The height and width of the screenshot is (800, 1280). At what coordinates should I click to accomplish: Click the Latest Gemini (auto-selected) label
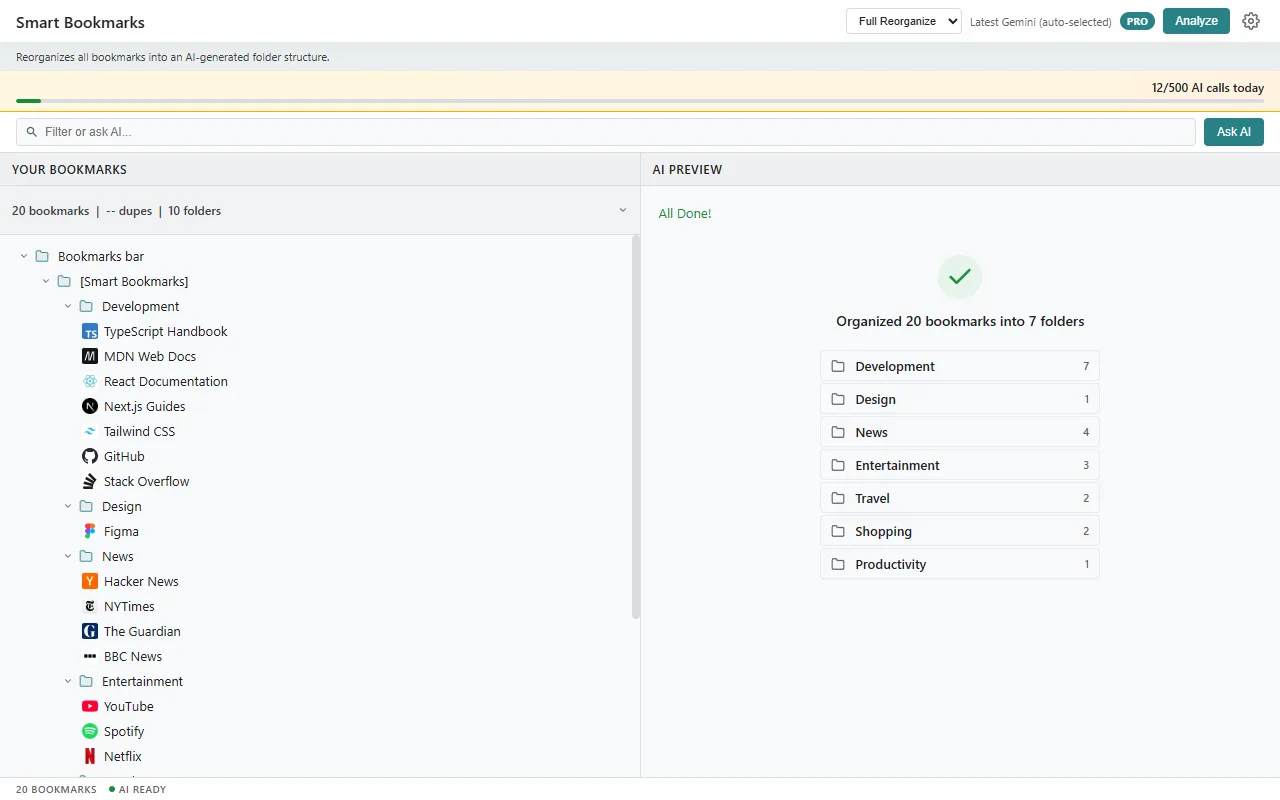(1041, 22)
